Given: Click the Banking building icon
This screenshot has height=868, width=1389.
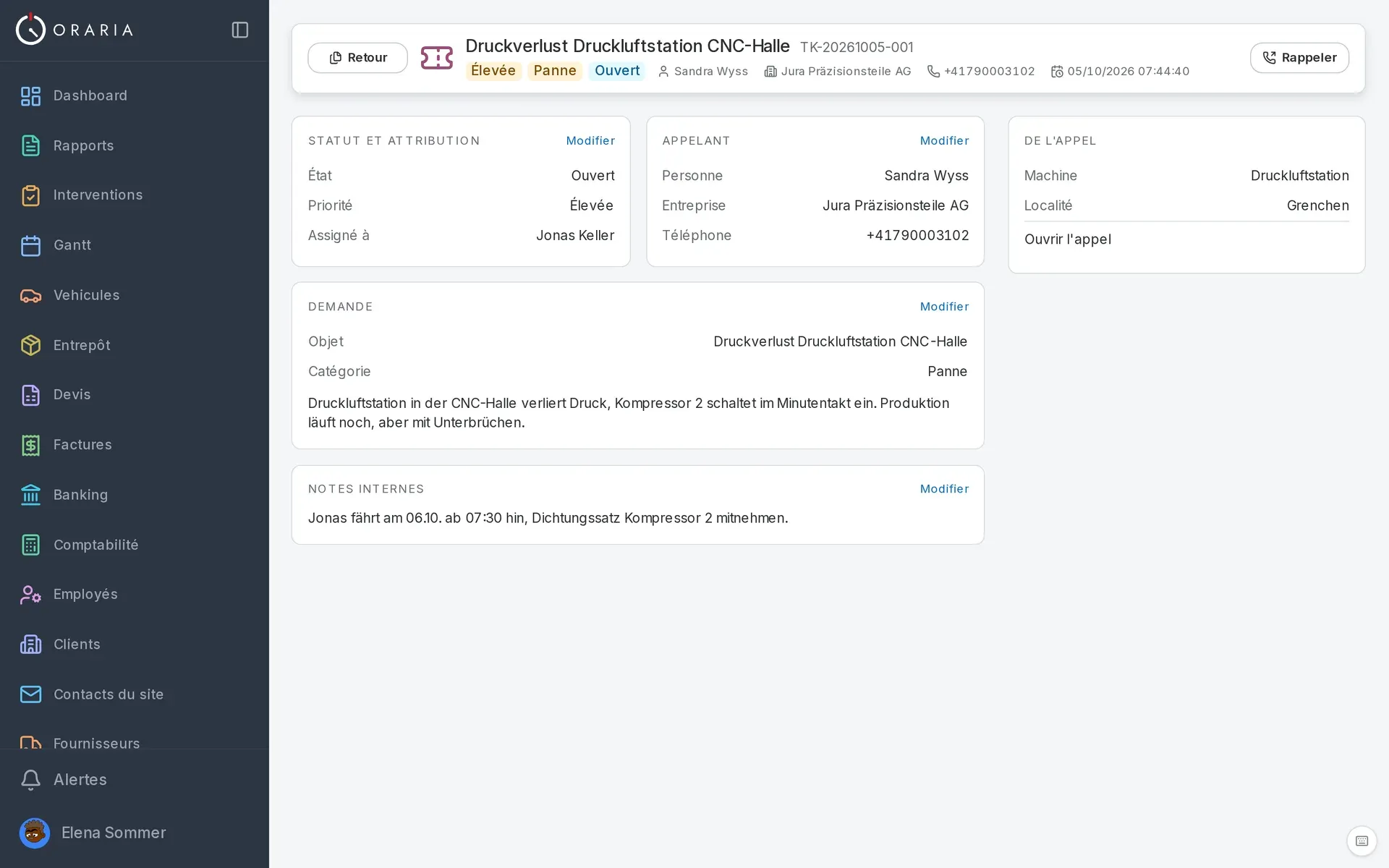Looking at the screenshot, I should tap(30, 495).
